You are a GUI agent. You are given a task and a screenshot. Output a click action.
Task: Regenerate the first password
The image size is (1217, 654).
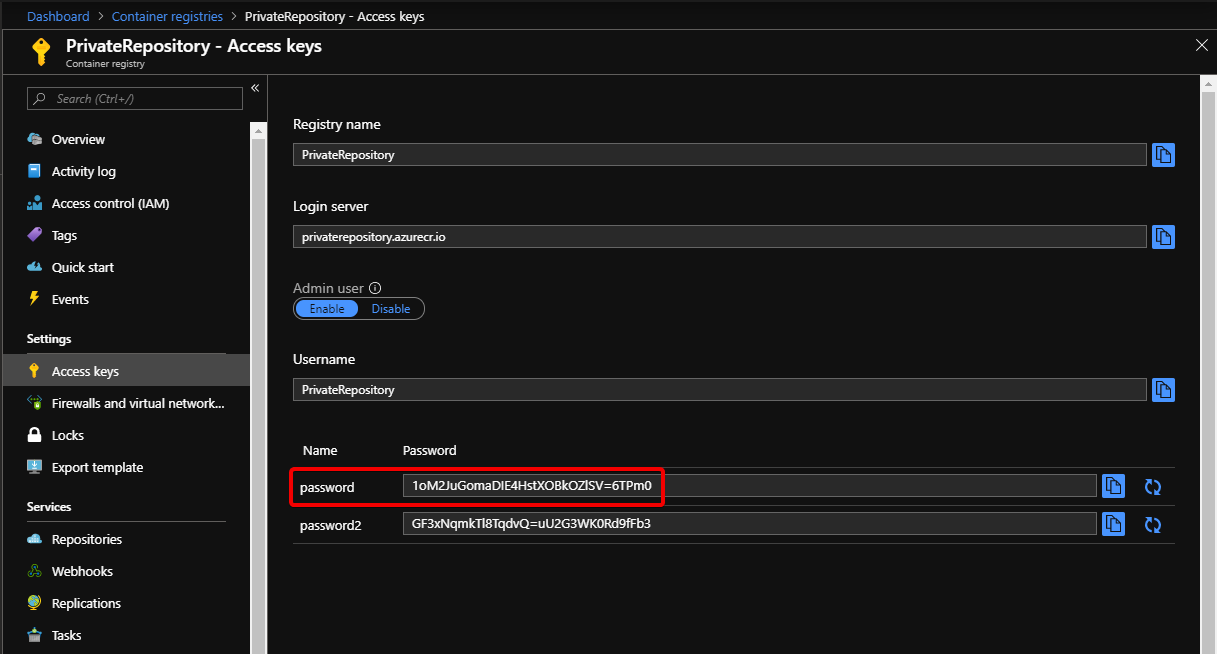[1153, 487]
